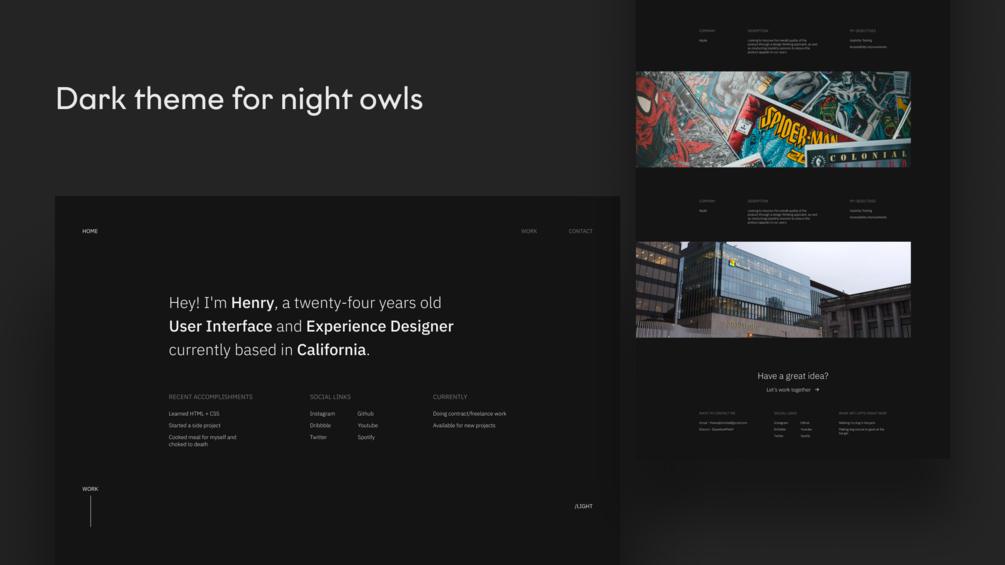Click the 'Have a great idea?' heading
The image size is (1005, 565).
click(793, 376)
